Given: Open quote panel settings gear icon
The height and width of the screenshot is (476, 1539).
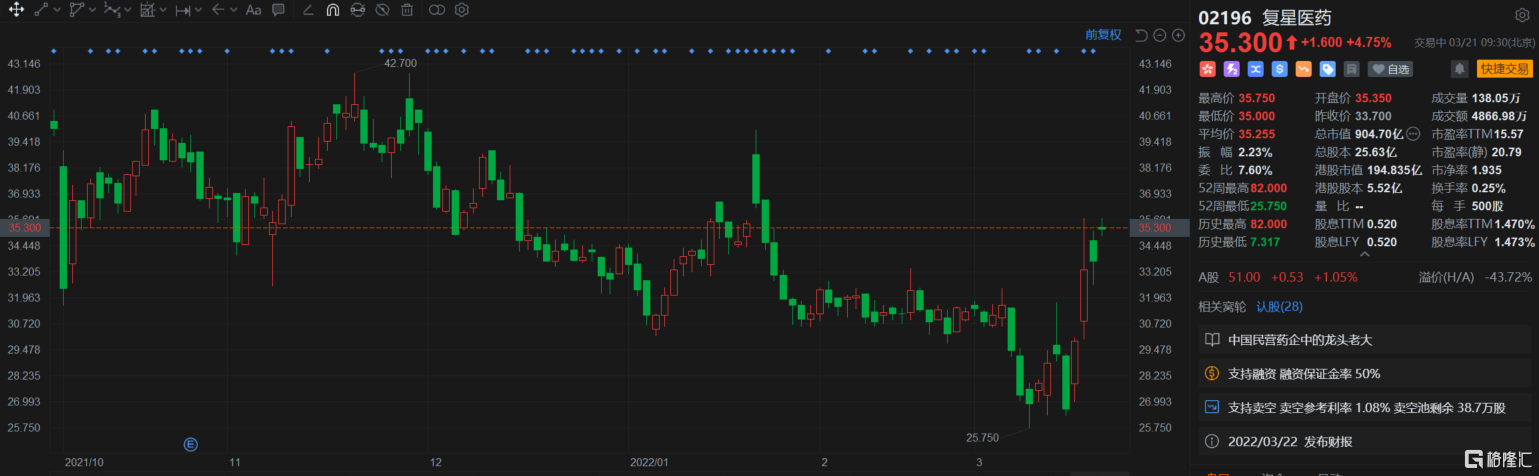Looking at the screenshot, I should pyautogui.click(x=1522, y=15).
